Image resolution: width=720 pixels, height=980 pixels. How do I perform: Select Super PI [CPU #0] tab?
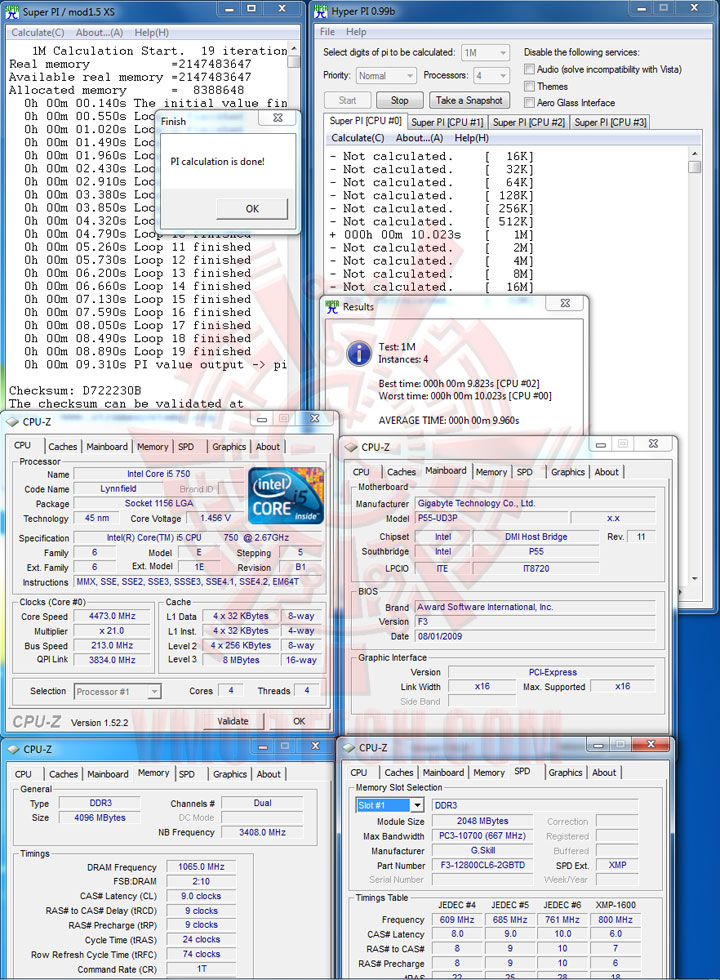[366, 121]
